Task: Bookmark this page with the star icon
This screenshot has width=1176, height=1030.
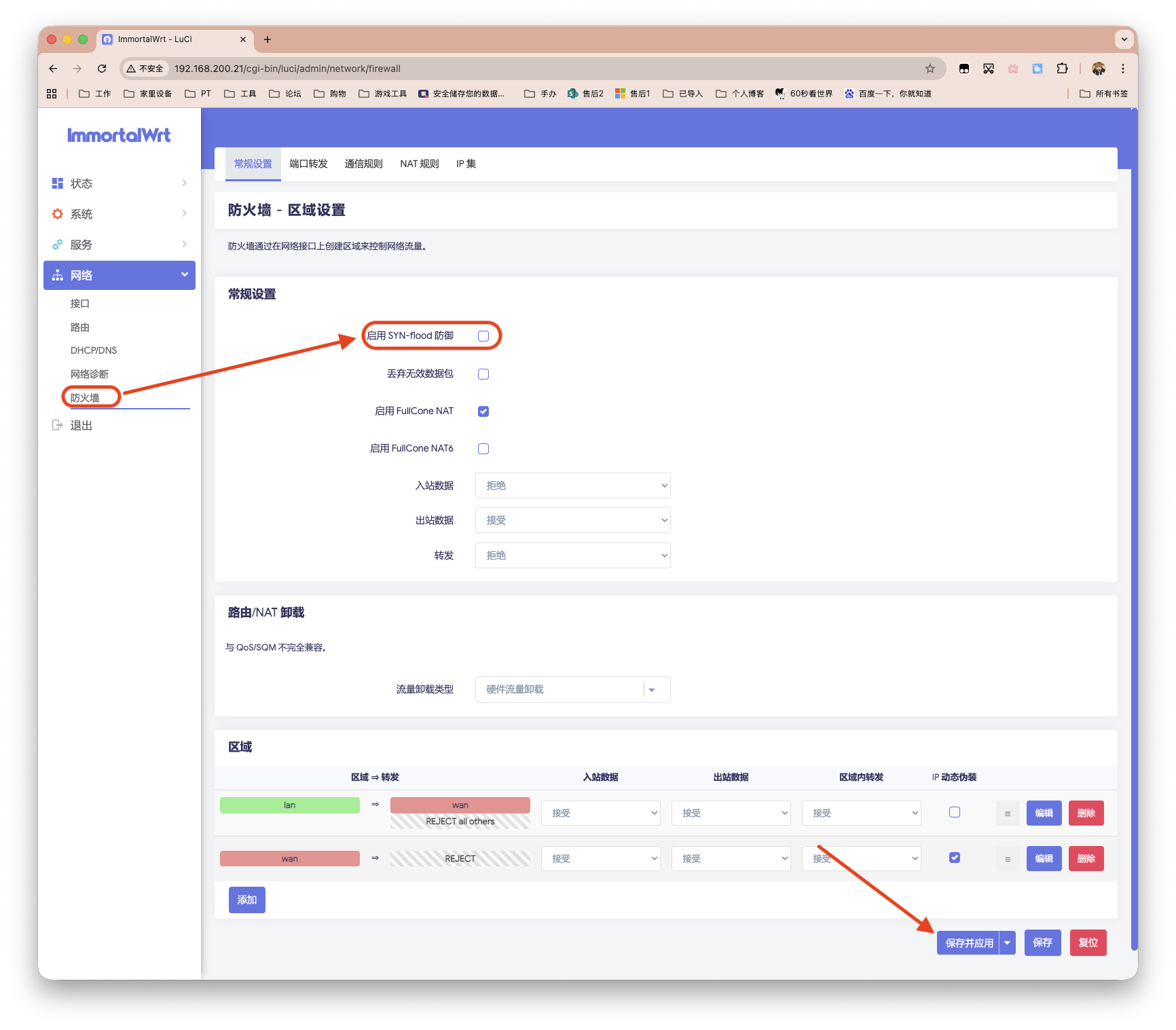Action: coord(930,69)
